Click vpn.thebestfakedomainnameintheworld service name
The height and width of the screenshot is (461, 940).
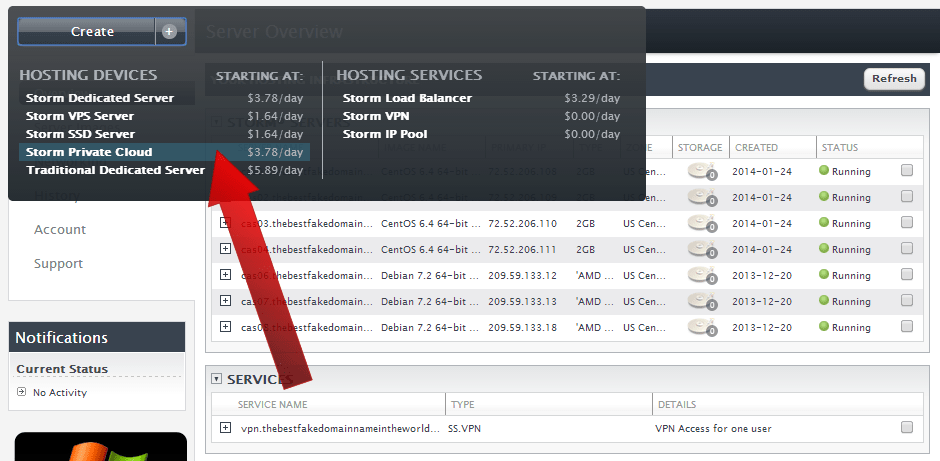[x=340, y=429]
